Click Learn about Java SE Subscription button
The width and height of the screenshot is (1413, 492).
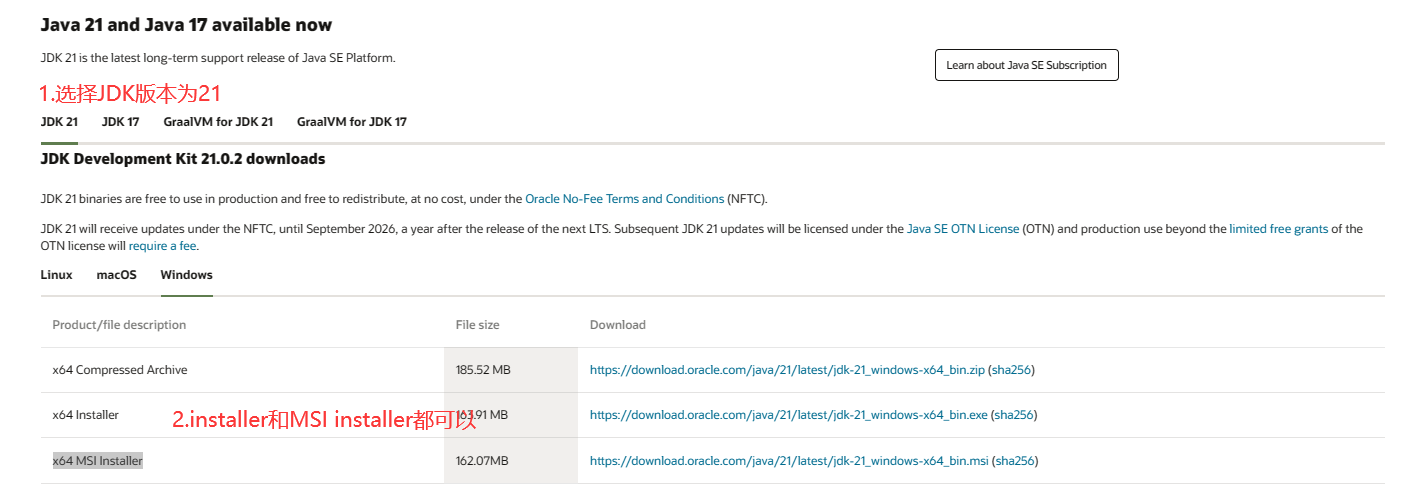pyautogui.click(x=1026, y=65)
